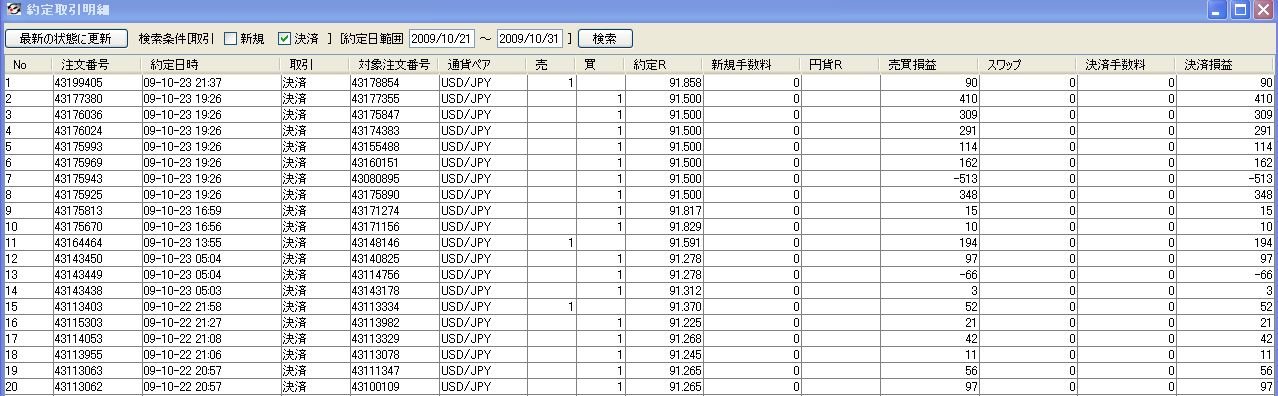Select order number 43175993
This screenshot has height=396, width=1278.
click(x=79, y=147)
